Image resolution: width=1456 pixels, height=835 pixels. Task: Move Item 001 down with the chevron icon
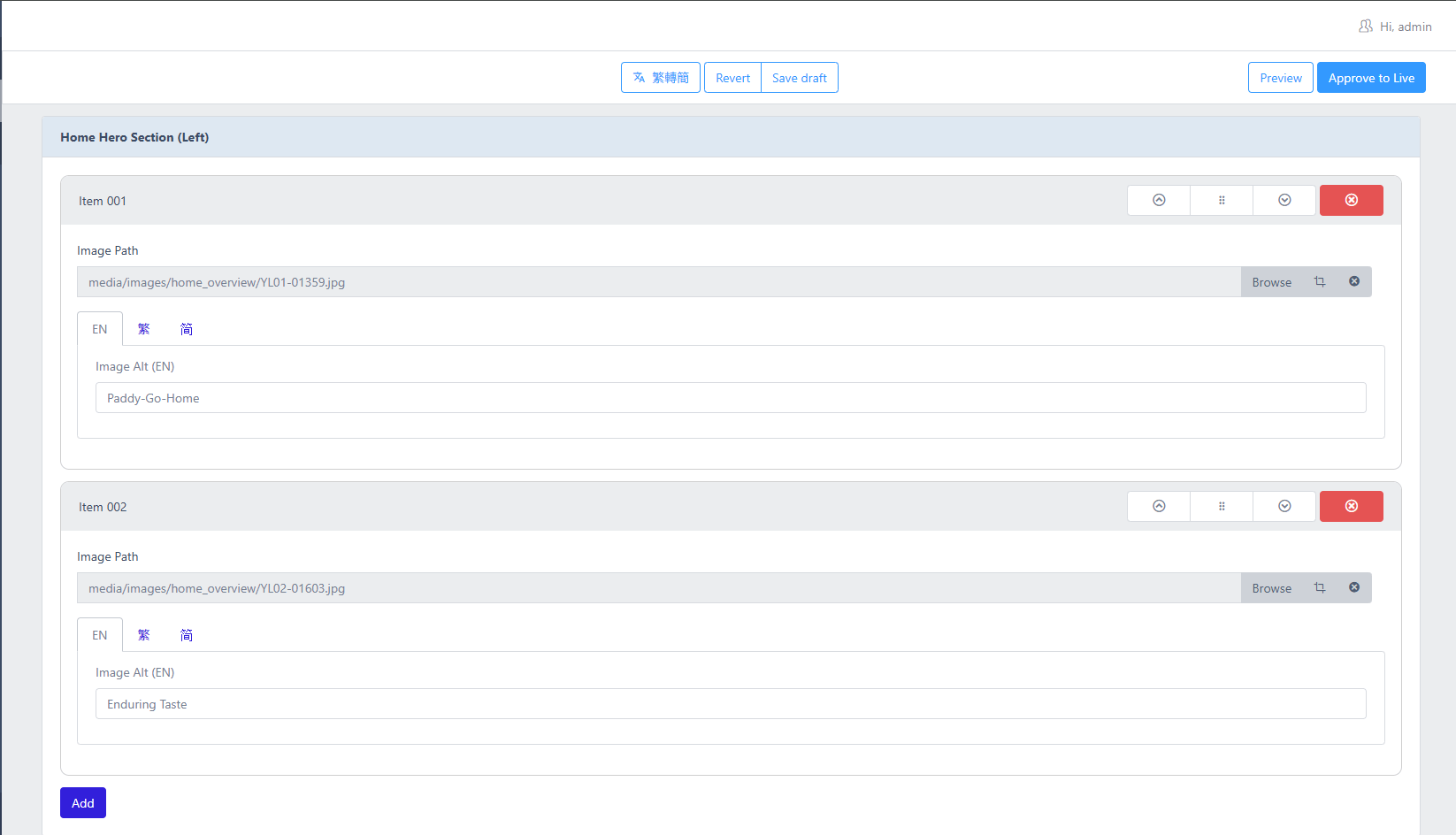1284,200
